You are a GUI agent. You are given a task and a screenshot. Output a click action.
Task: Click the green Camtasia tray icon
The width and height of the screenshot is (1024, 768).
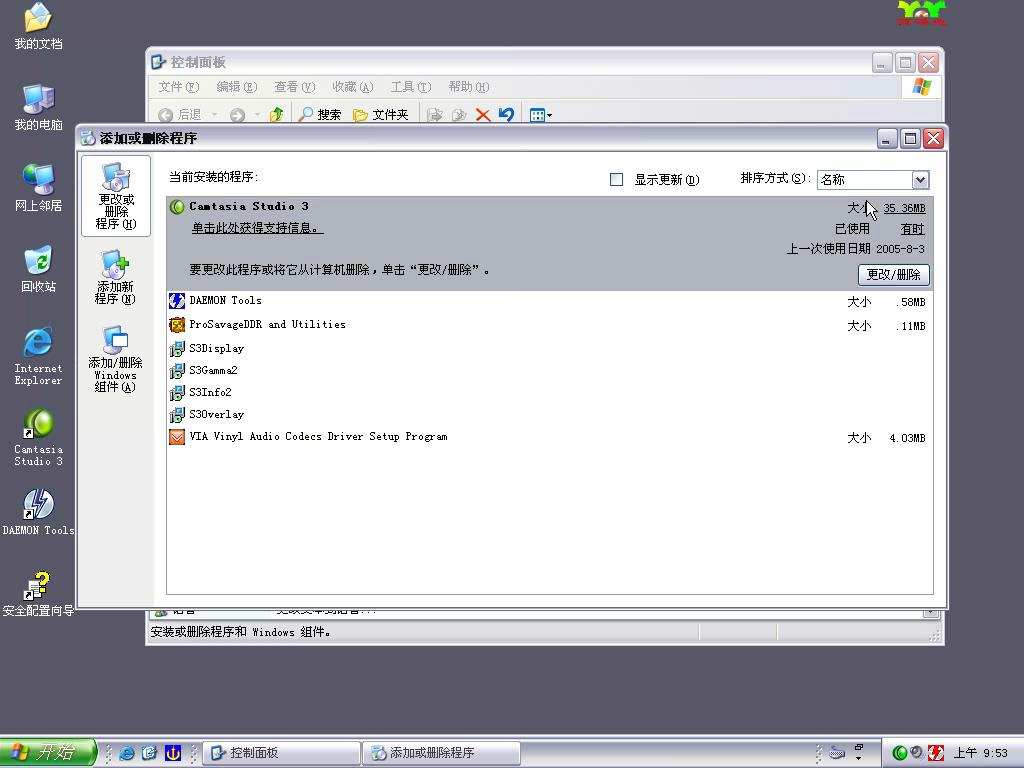[899, 753]
